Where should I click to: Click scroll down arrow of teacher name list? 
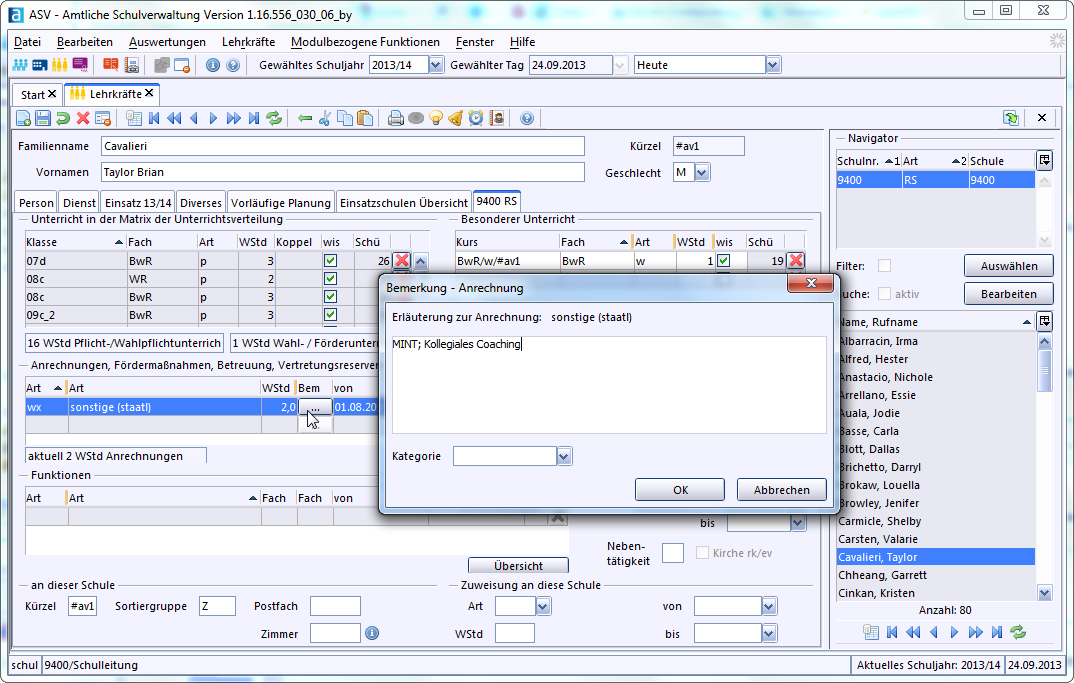1045,593
